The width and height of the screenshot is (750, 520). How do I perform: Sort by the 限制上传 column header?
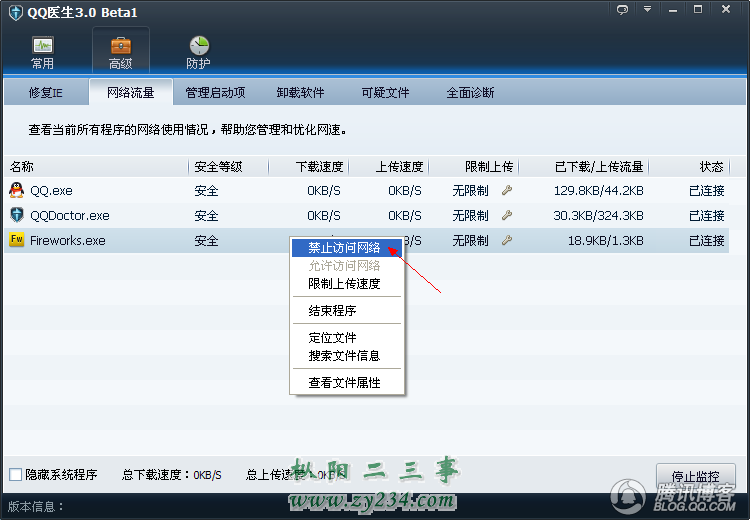[x=474, y=166]
